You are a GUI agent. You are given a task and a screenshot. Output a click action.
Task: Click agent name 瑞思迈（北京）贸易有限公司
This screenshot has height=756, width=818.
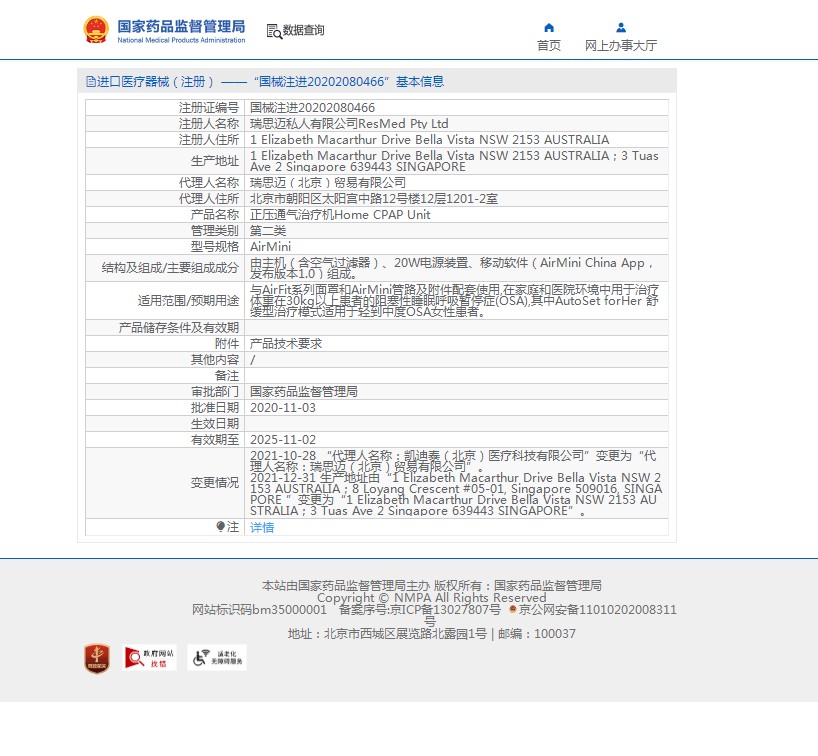[x=328, y=183]
